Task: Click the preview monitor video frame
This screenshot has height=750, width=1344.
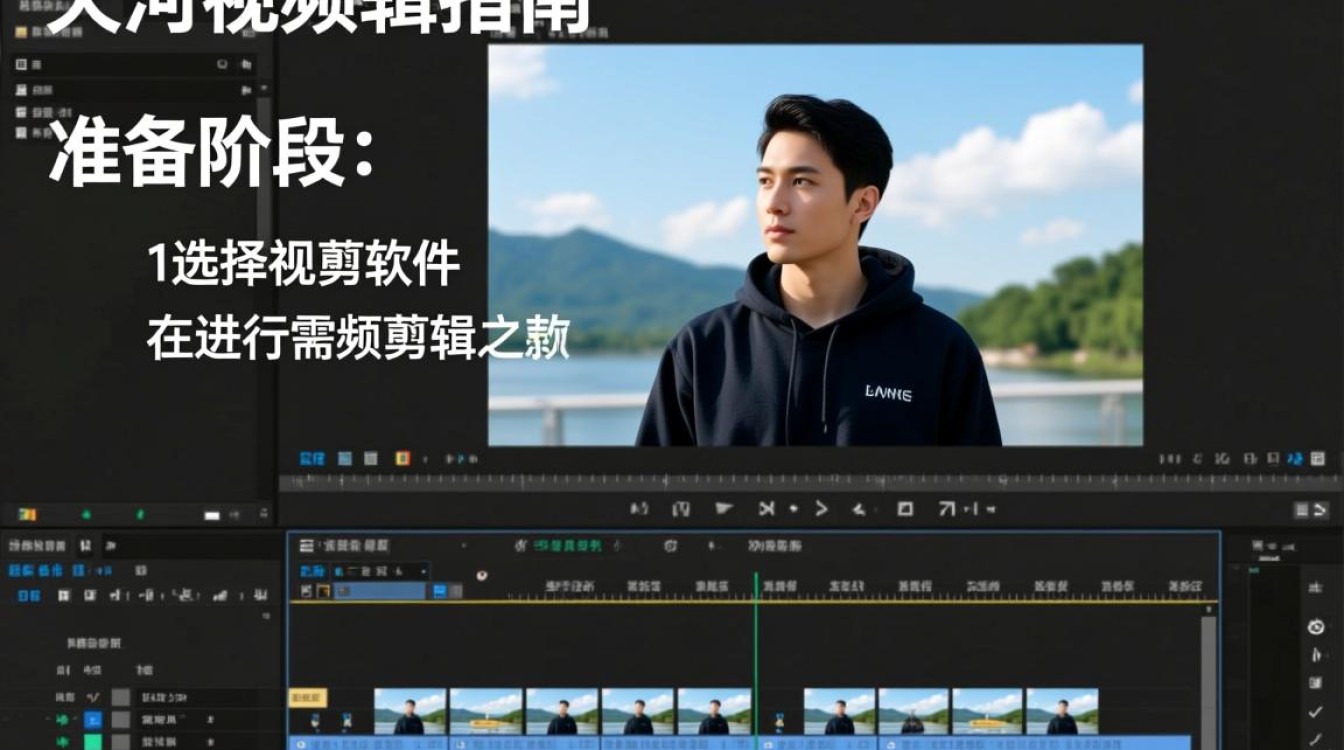Action: click(x=815, y=244)
